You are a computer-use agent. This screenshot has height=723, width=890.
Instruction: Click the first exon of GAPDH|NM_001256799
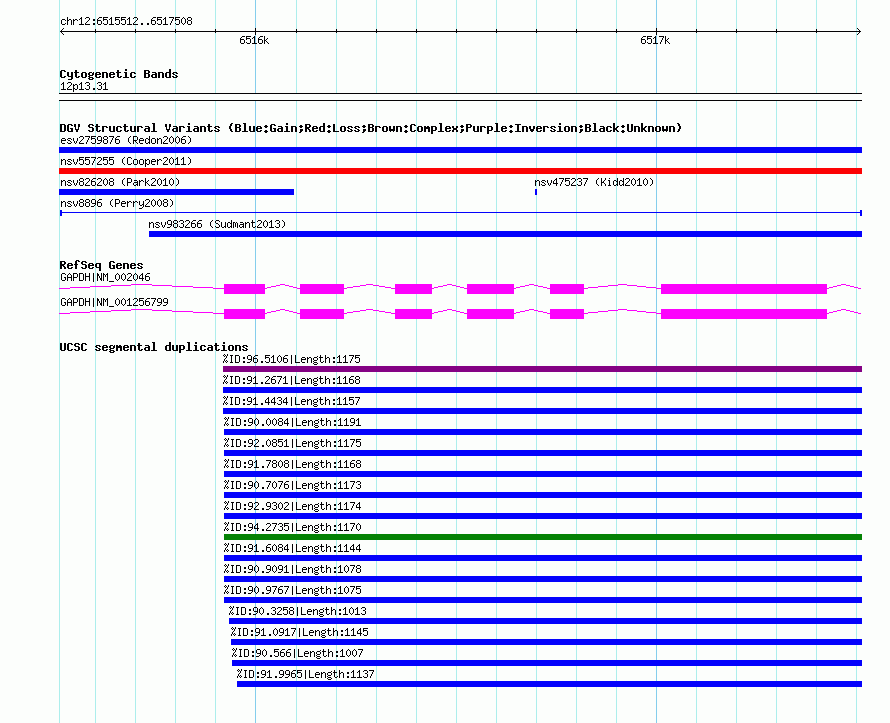[245, 314]
